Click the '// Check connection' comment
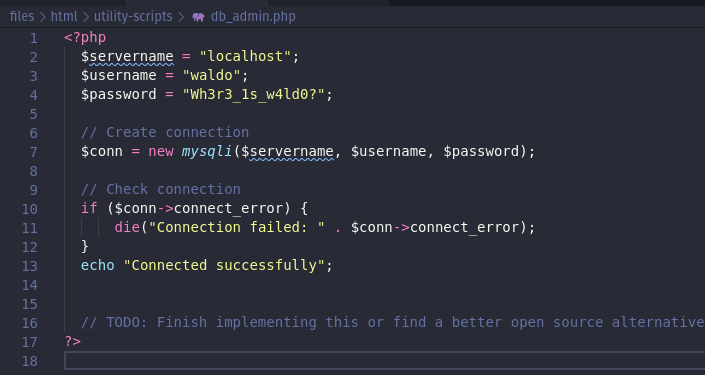This screenshot has height=375, width=705. [x=161, y=189]
